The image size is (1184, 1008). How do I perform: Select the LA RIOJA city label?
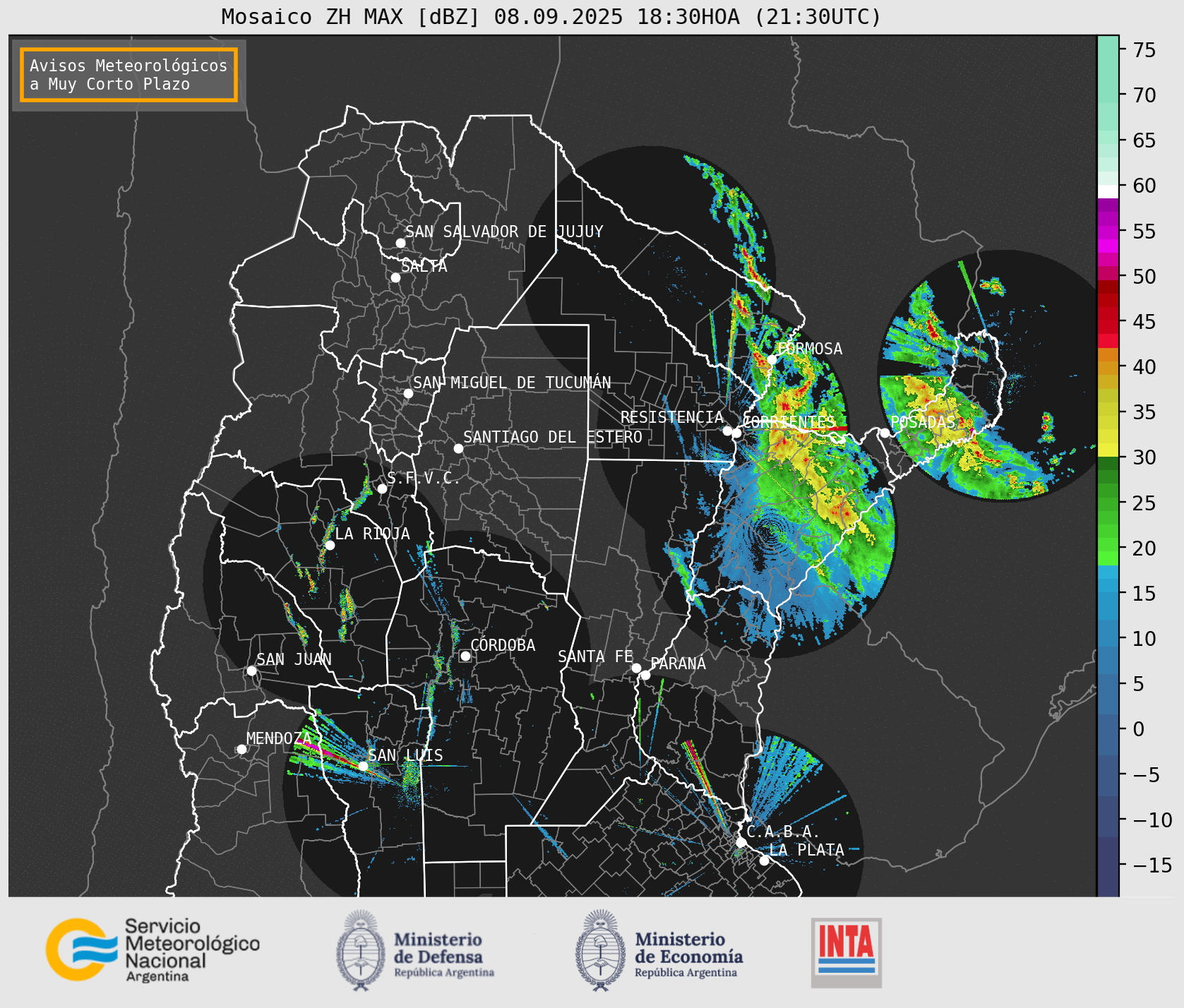(x=372, y=534)
